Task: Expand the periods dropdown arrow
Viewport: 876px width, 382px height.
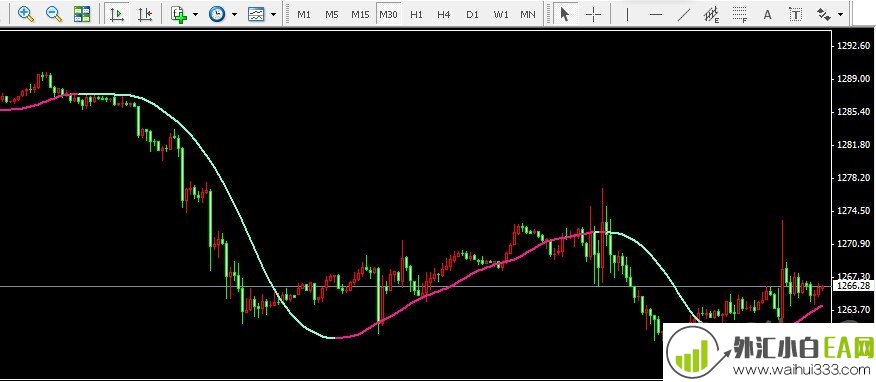Action: pyautogui.click(x=234, y=15)
